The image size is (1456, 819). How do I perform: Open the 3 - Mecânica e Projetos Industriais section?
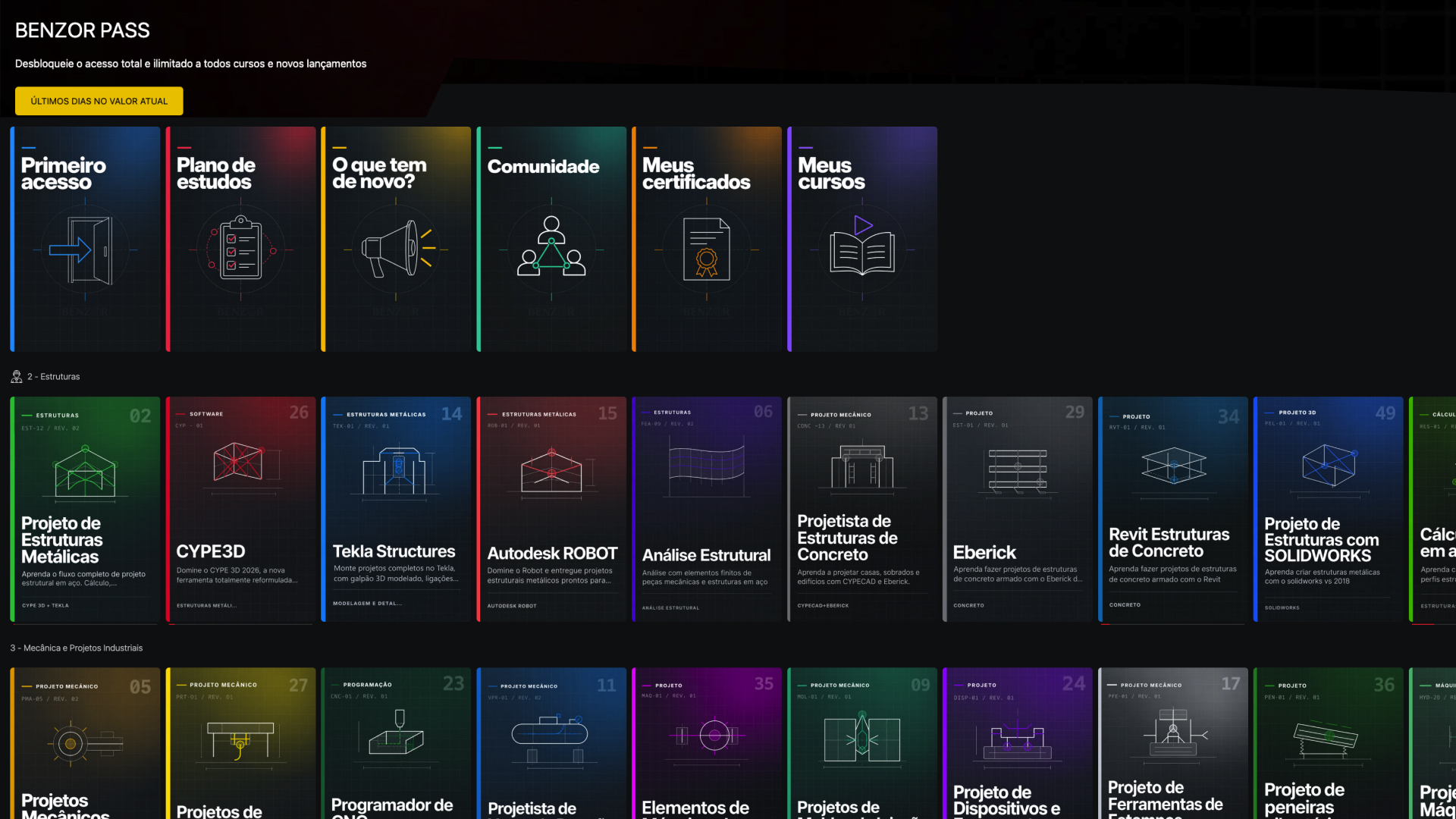pos(77,648)
